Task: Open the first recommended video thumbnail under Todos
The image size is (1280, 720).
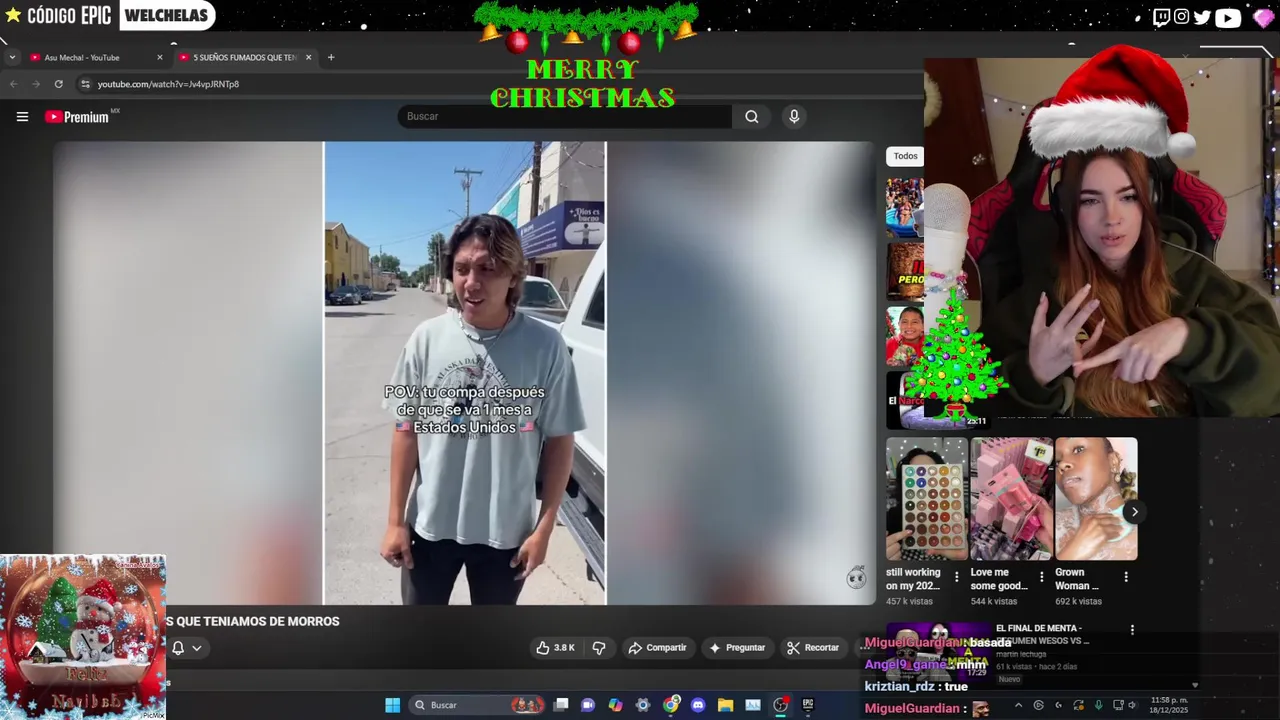Action: tap(904, 208)
